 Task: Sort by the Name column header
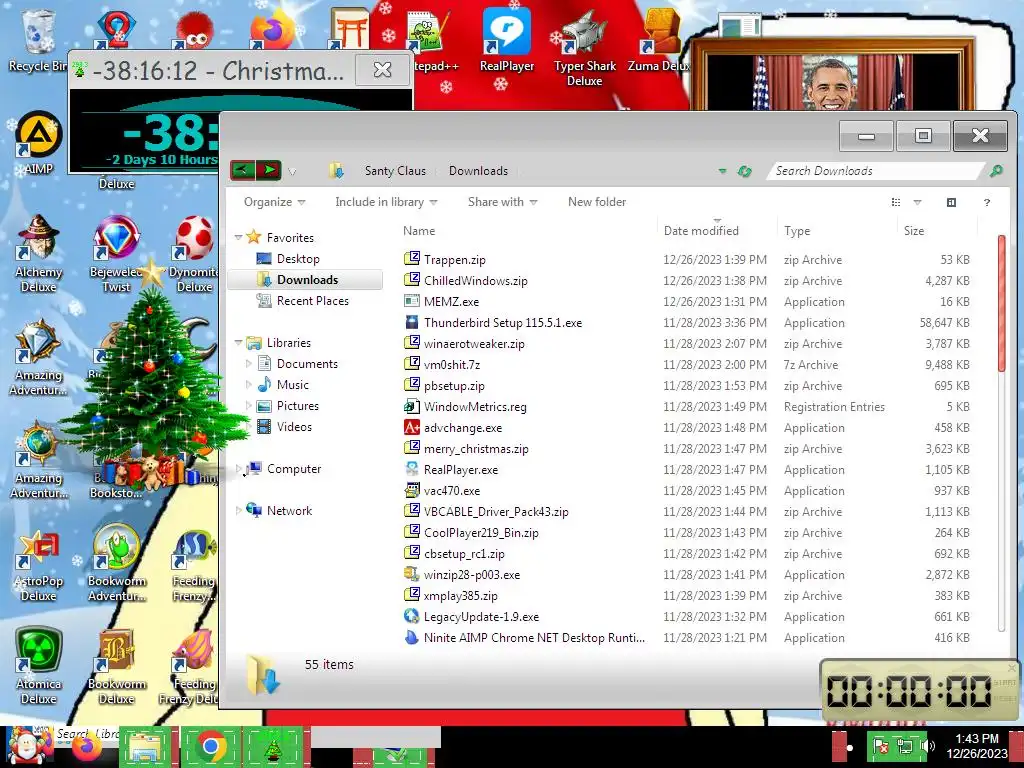coord(419,231)
